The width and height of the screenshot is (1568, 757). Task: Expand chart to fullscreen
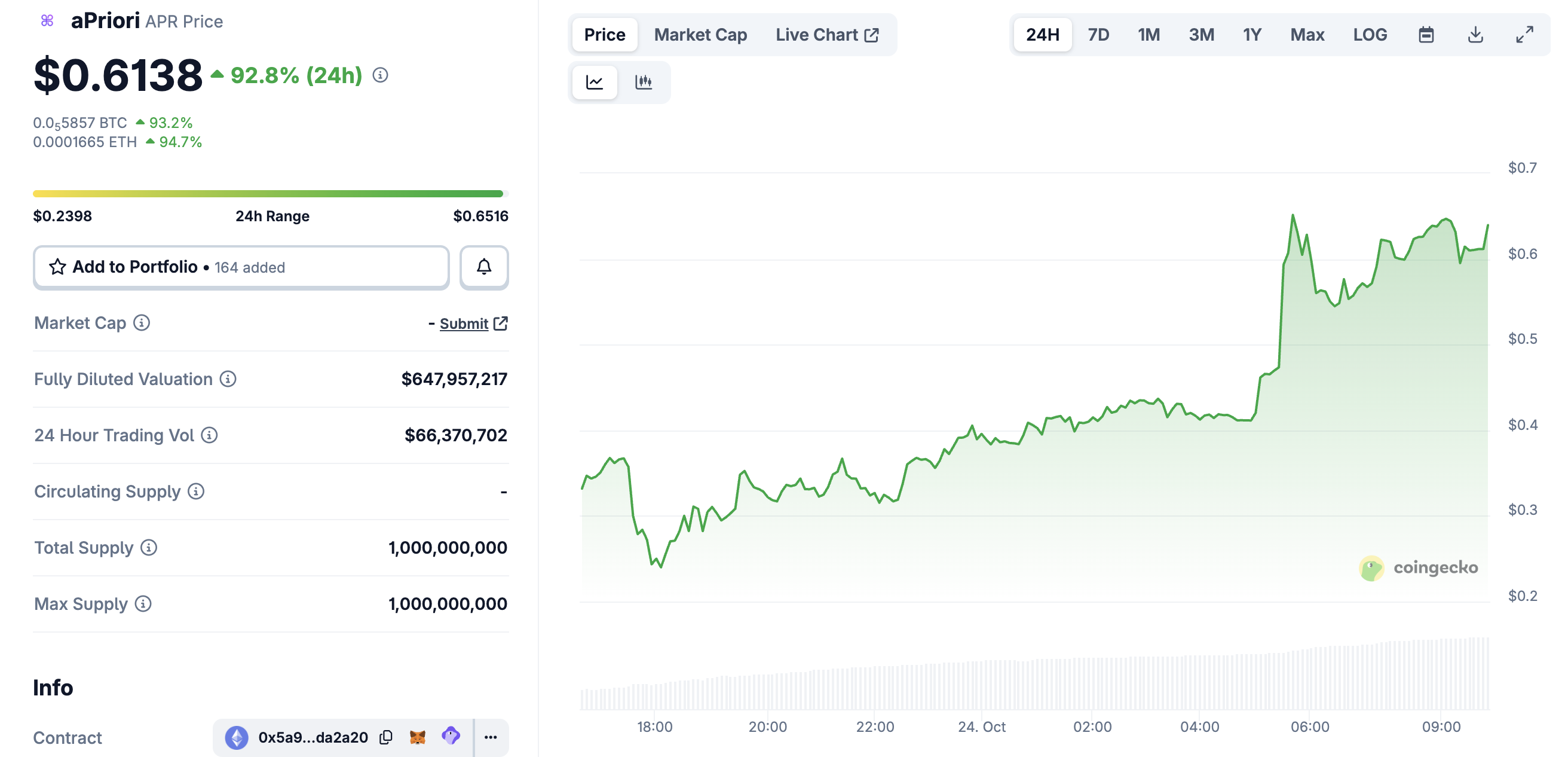1524,35
